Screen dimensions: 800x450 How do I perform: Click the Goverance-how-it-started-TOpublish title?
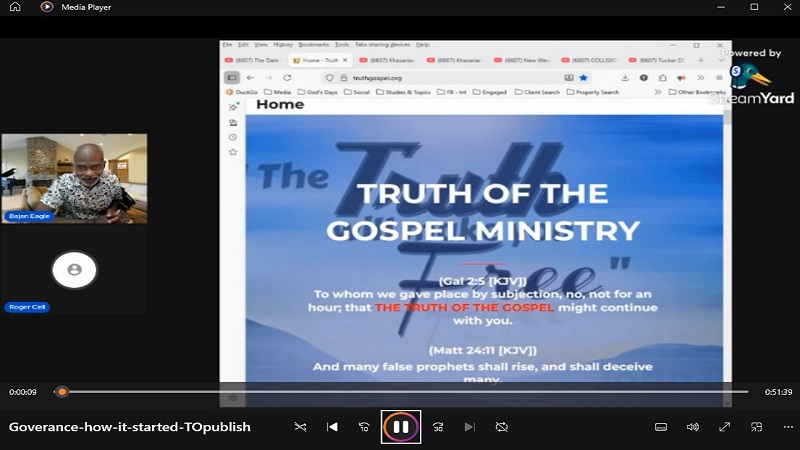click(x=130, y=427)
